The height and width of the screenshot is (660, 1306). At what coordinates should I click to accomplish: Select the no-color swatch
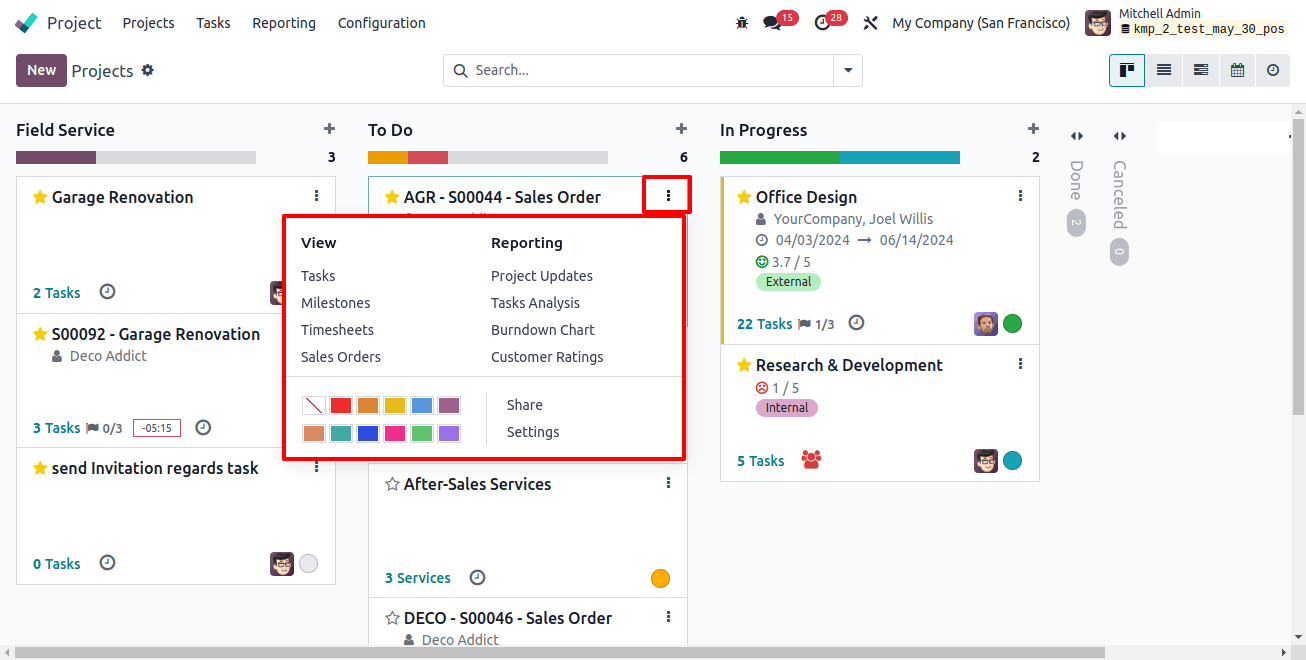[x=314, y=405]
